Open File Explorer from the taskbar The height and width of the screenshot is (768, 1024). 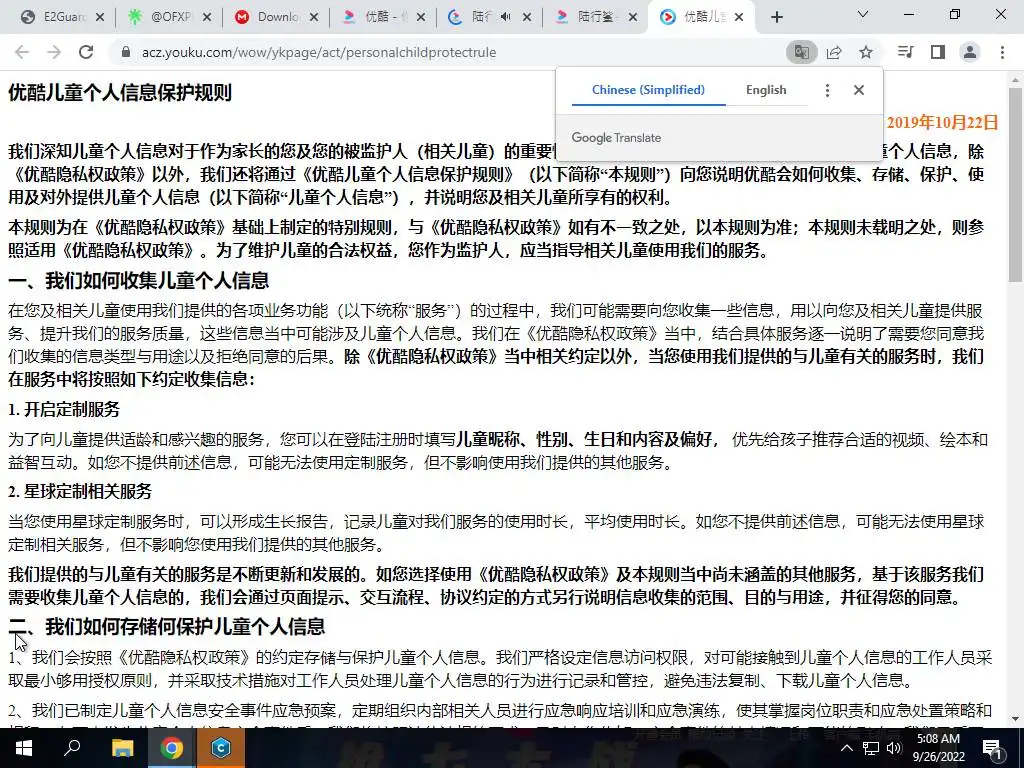tap(122, 748)
